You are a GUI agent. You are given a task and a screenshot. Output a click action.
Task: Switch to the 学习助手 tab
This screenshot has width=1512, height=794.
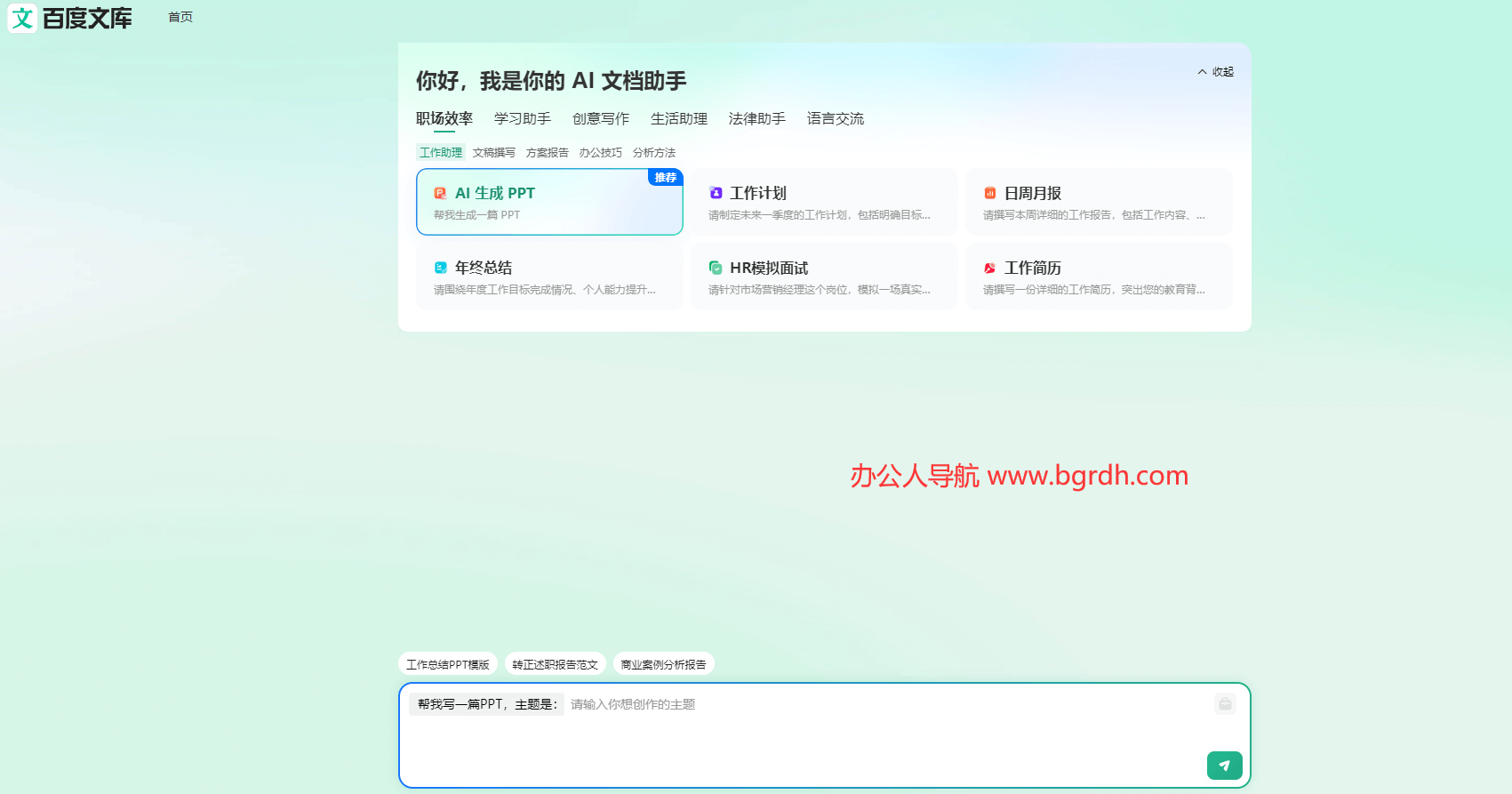pyautogui.click(x=523, y=118)
